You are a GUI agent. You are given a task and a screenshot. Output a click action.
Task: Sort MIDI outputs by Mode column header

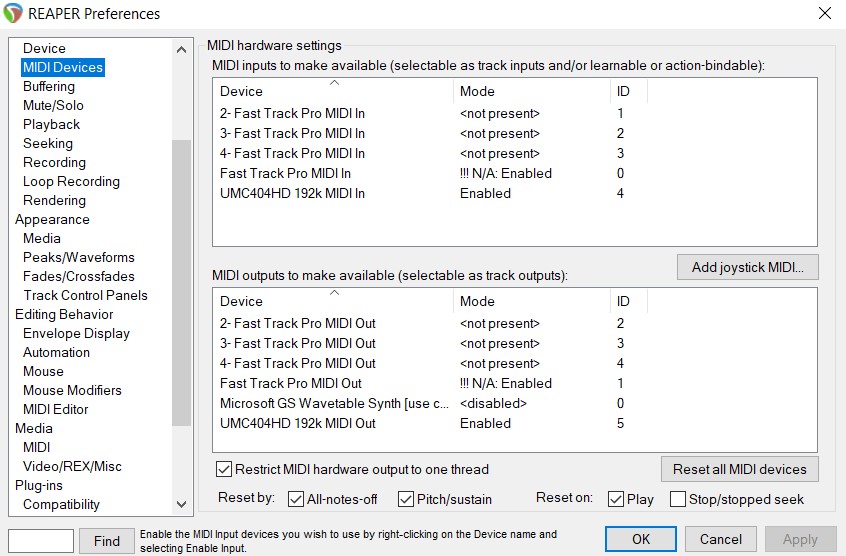point(530,301)
